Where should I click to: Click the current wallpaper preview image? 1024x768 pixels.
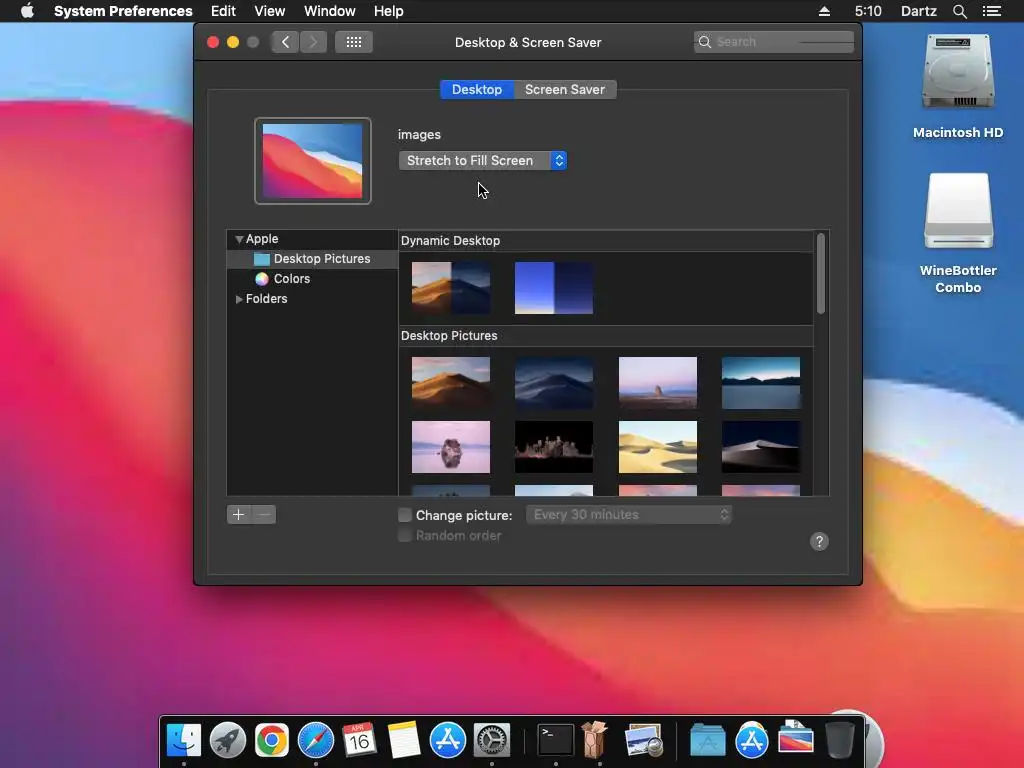(x=312, y=161)
